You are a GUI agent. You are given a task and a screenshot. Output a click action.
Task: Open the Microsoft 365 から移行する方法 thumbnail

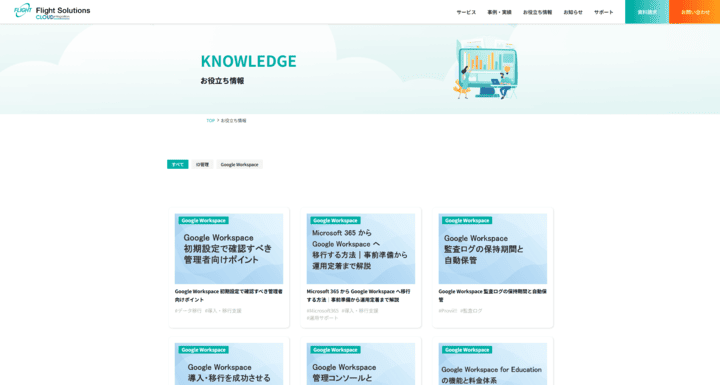point(360,249)
